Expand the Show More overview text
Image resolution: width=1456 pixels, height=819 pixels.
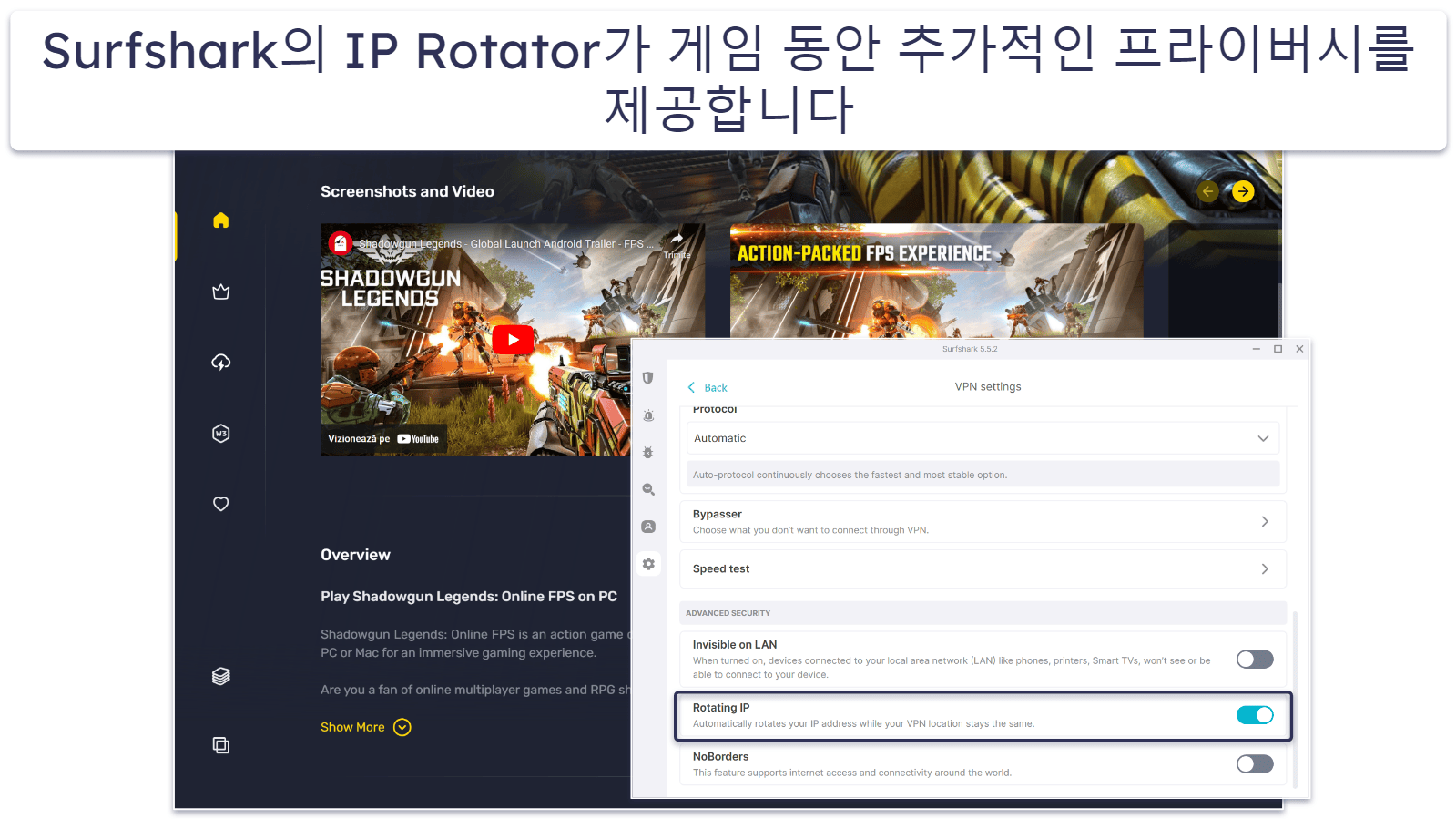[x=365, y=727]
